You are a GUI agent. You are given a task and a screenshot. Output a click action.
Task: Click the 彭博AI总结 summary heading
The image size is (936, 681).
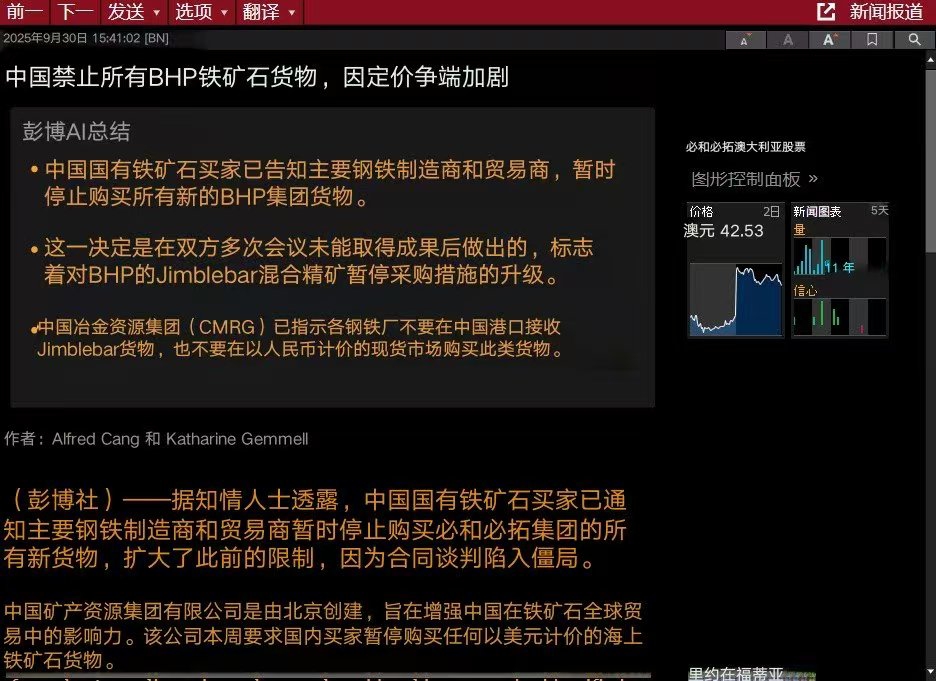pyautogui.click(x=76, y=132)
